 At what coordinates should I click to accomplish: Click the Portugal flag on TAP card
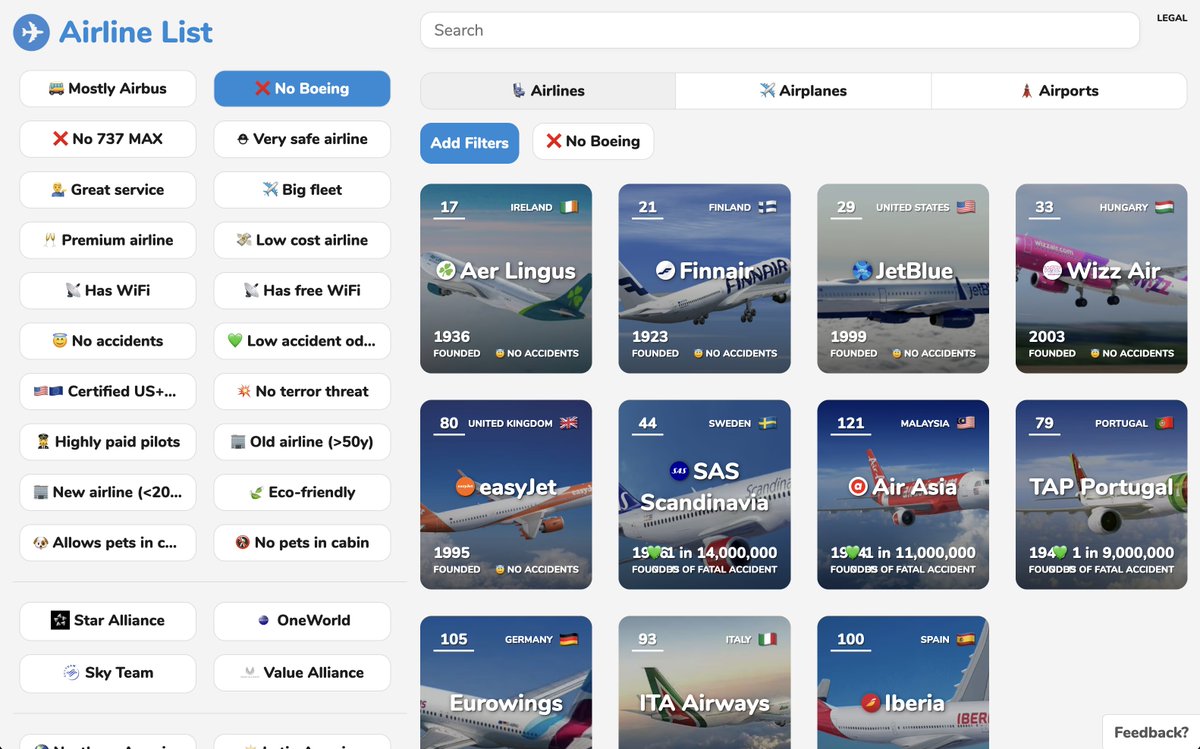(x=1164, y=423)
